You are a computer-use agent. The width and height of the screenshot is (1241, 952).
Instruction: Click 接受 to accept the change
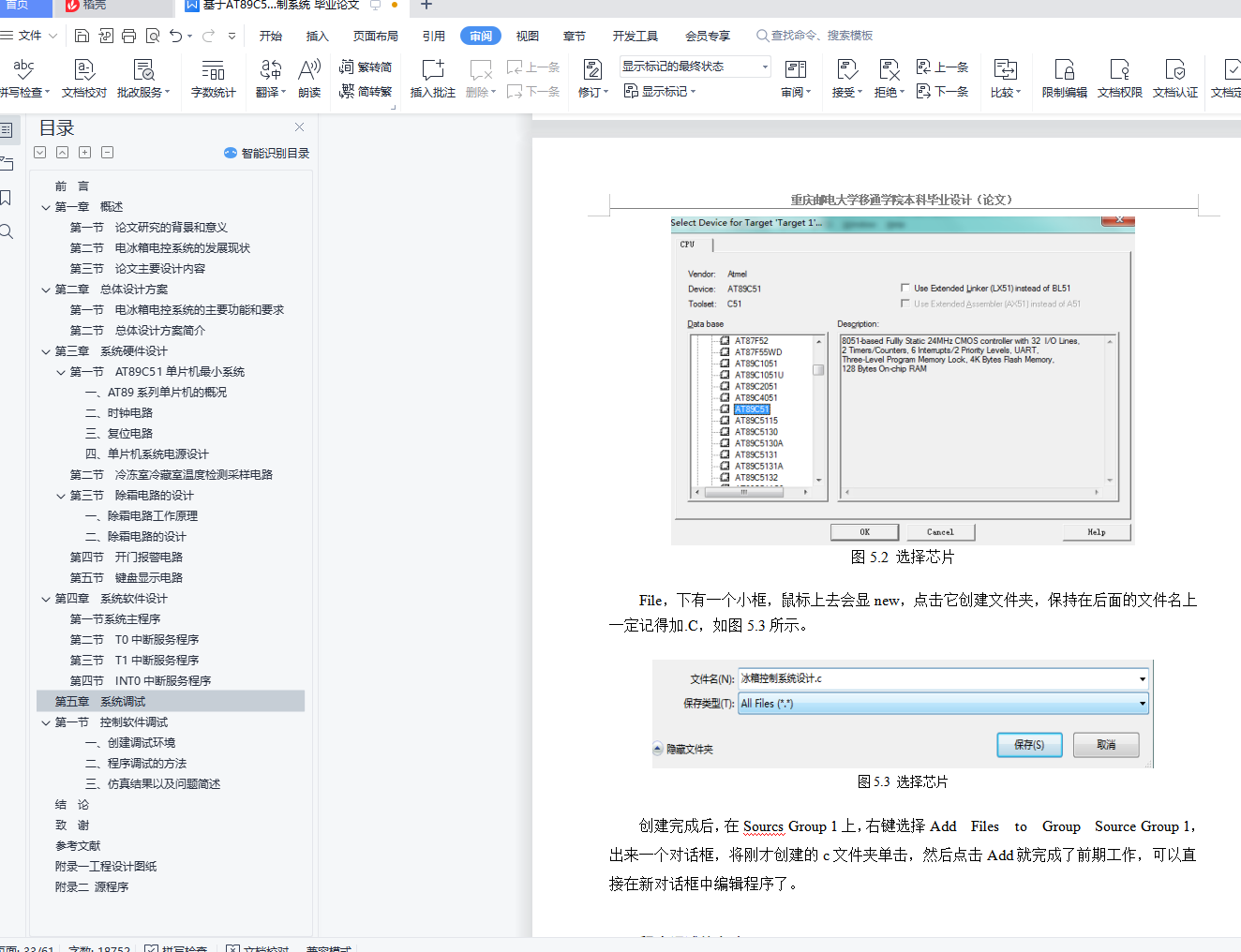[847, 79]
